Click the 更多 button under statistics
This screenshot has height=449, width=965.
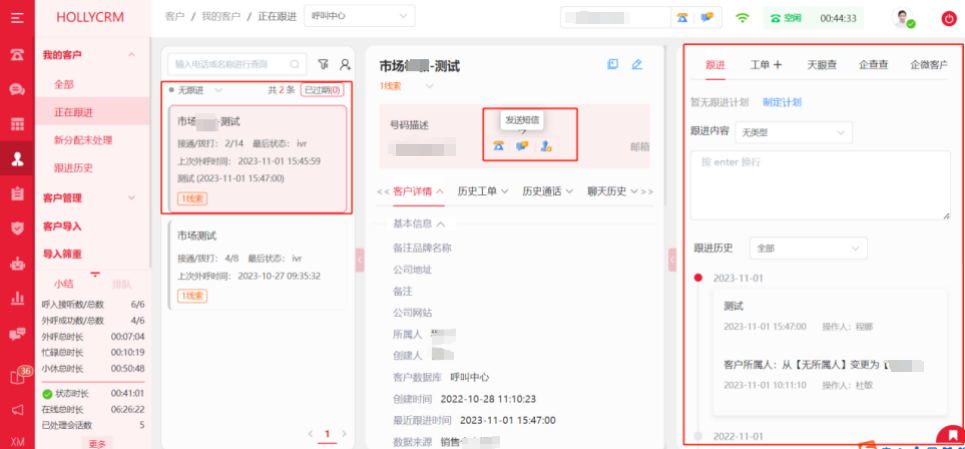(97, 443)
